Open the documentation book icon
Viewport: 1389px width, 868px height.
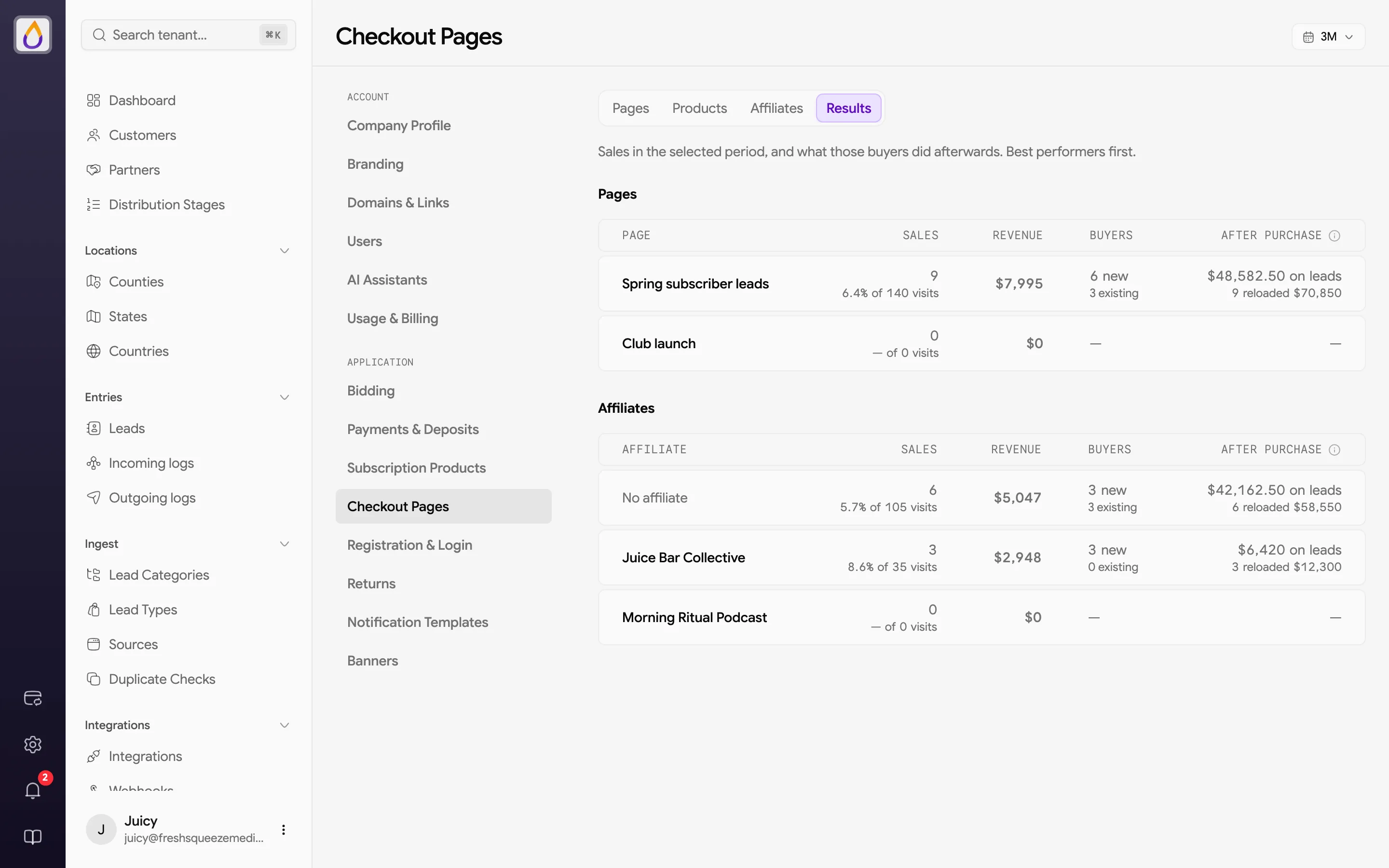33,837
